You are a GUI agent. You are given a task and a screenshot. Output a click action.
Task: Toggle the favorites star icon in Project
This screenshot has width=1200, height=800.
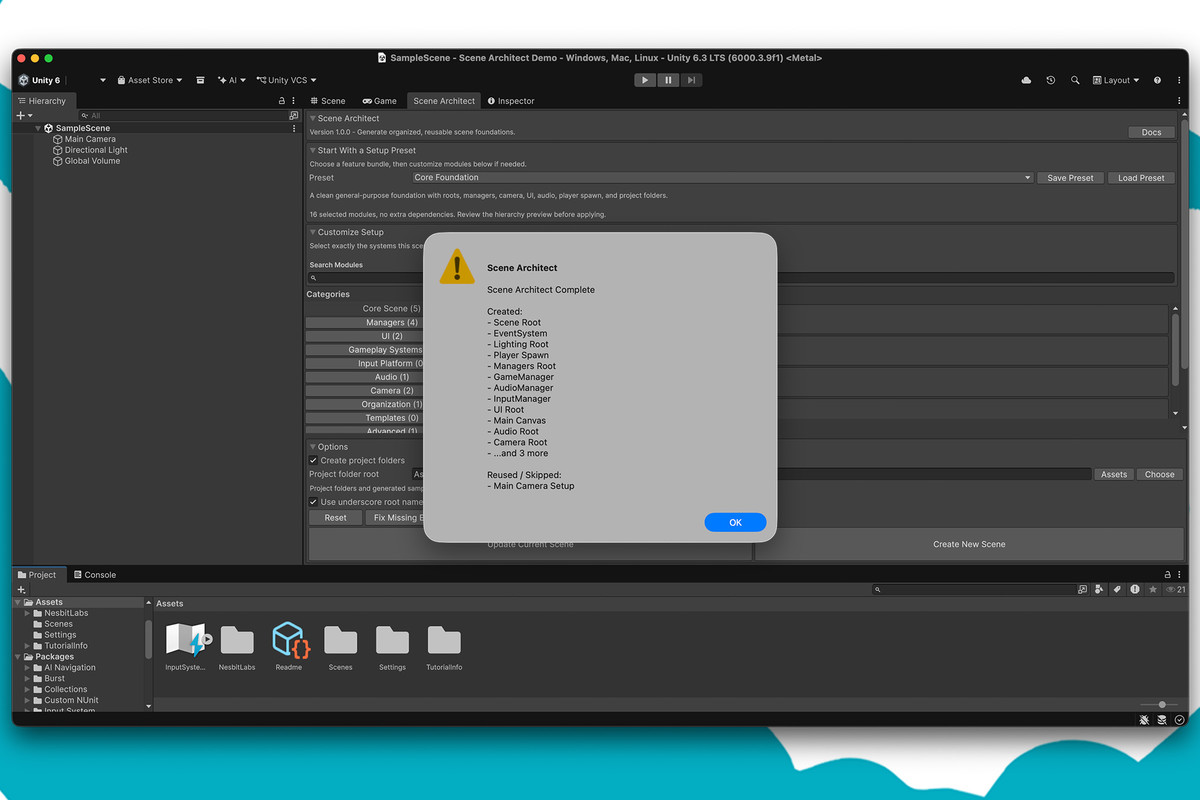click(x=1153, y=590)
